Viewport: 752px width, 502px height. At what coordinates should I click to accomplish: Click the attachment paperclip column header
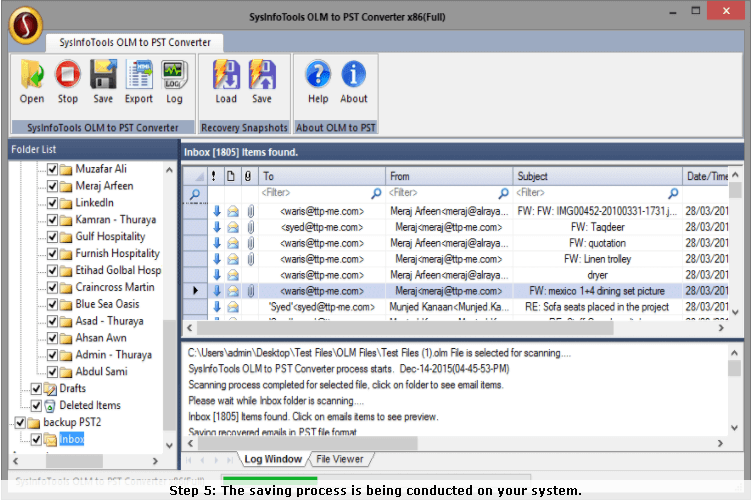[x=248, y=176]
